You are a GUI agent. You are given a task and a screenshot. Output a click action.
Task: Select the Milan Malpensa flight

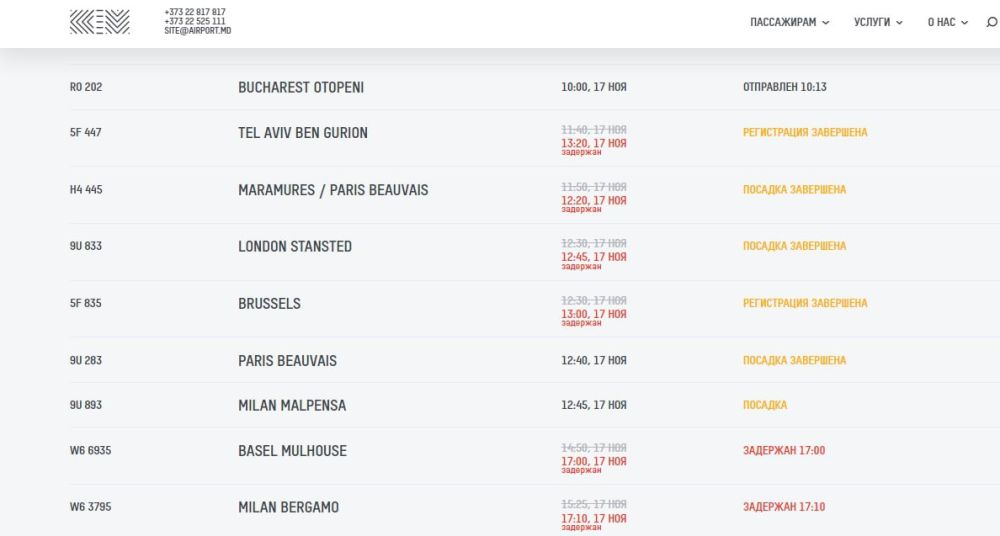coord(292,405)
